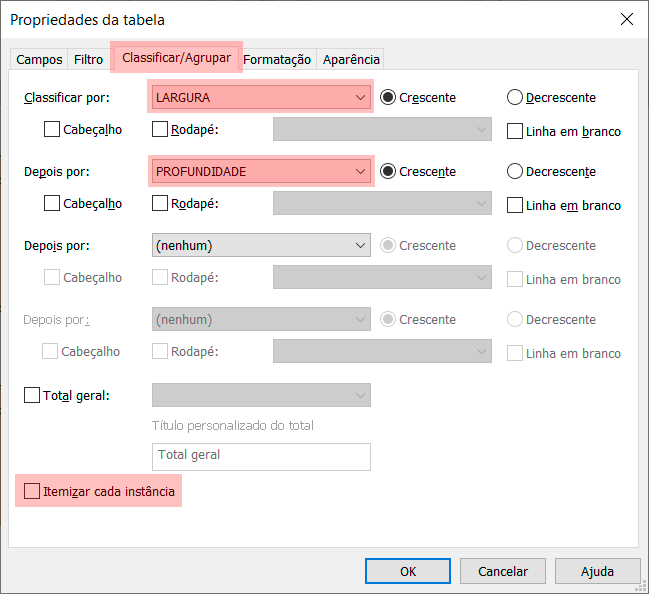Open the Filtro tab
649x594 pixels.
click(88, 60)
